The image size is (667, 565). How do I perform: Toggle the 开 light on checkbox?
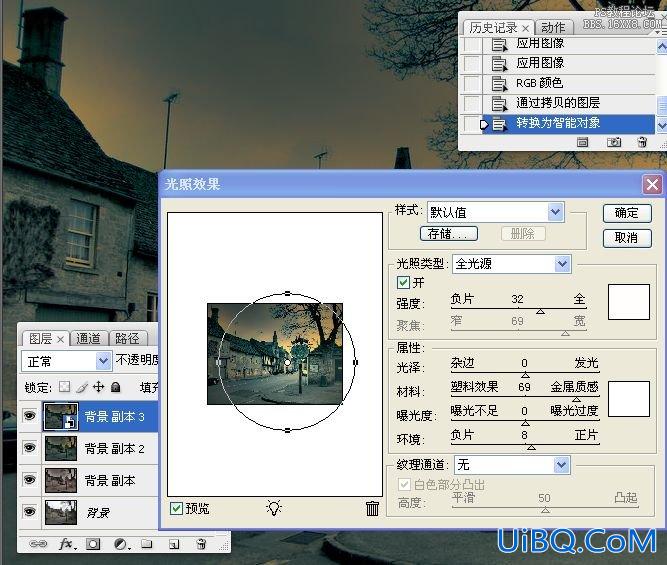[x=403, y=282]
